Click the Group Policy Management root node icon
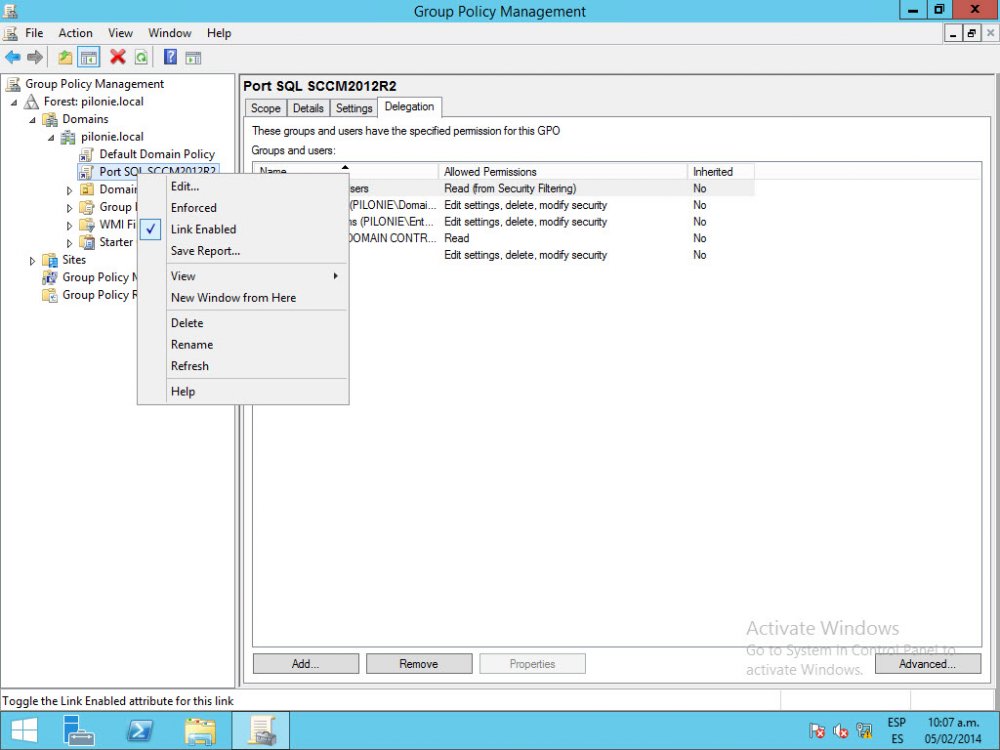Image resolution: width=1000 pixels, height=750 pixels. 13,84
